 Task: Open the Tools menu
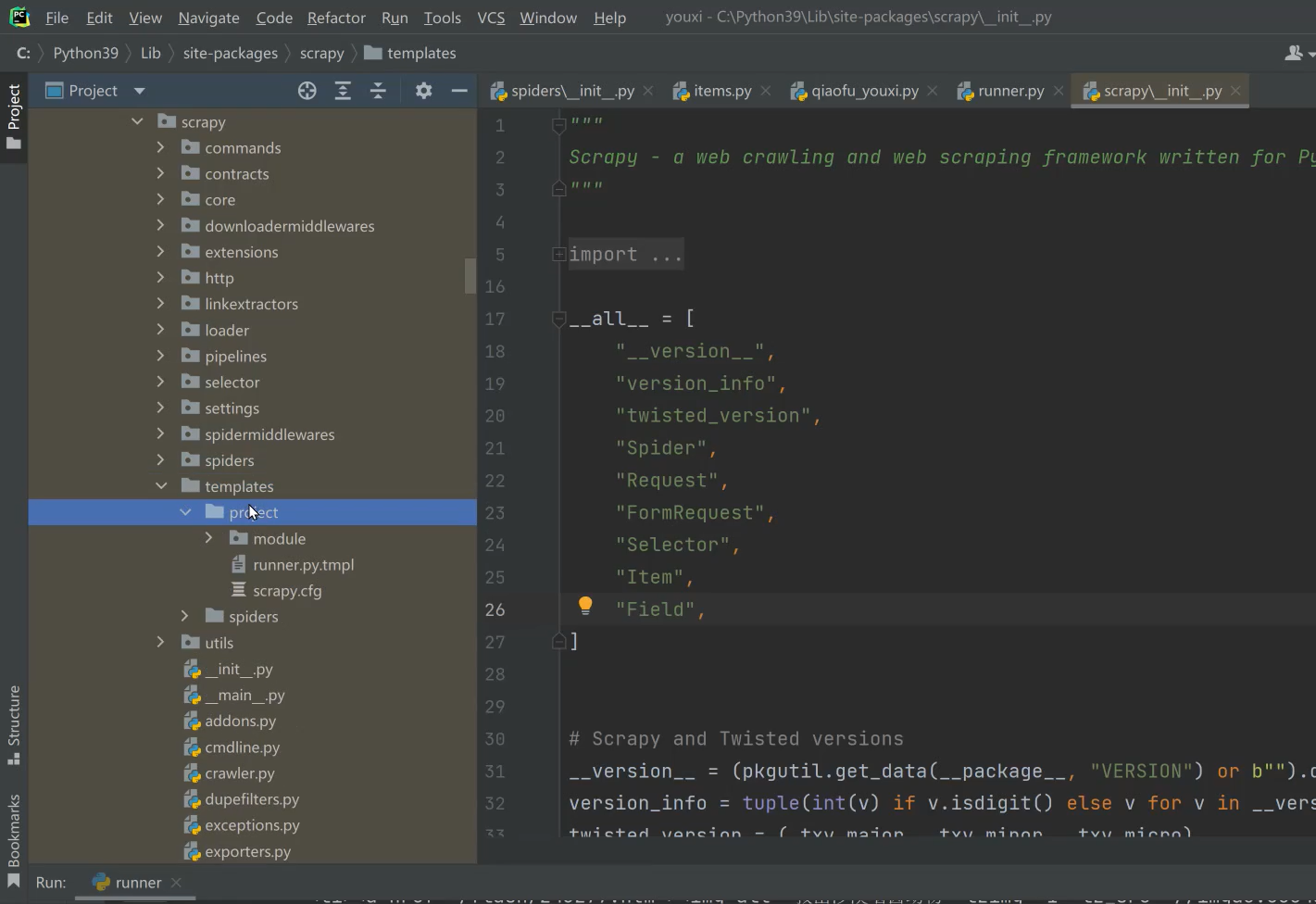click(x=442, y=18)
